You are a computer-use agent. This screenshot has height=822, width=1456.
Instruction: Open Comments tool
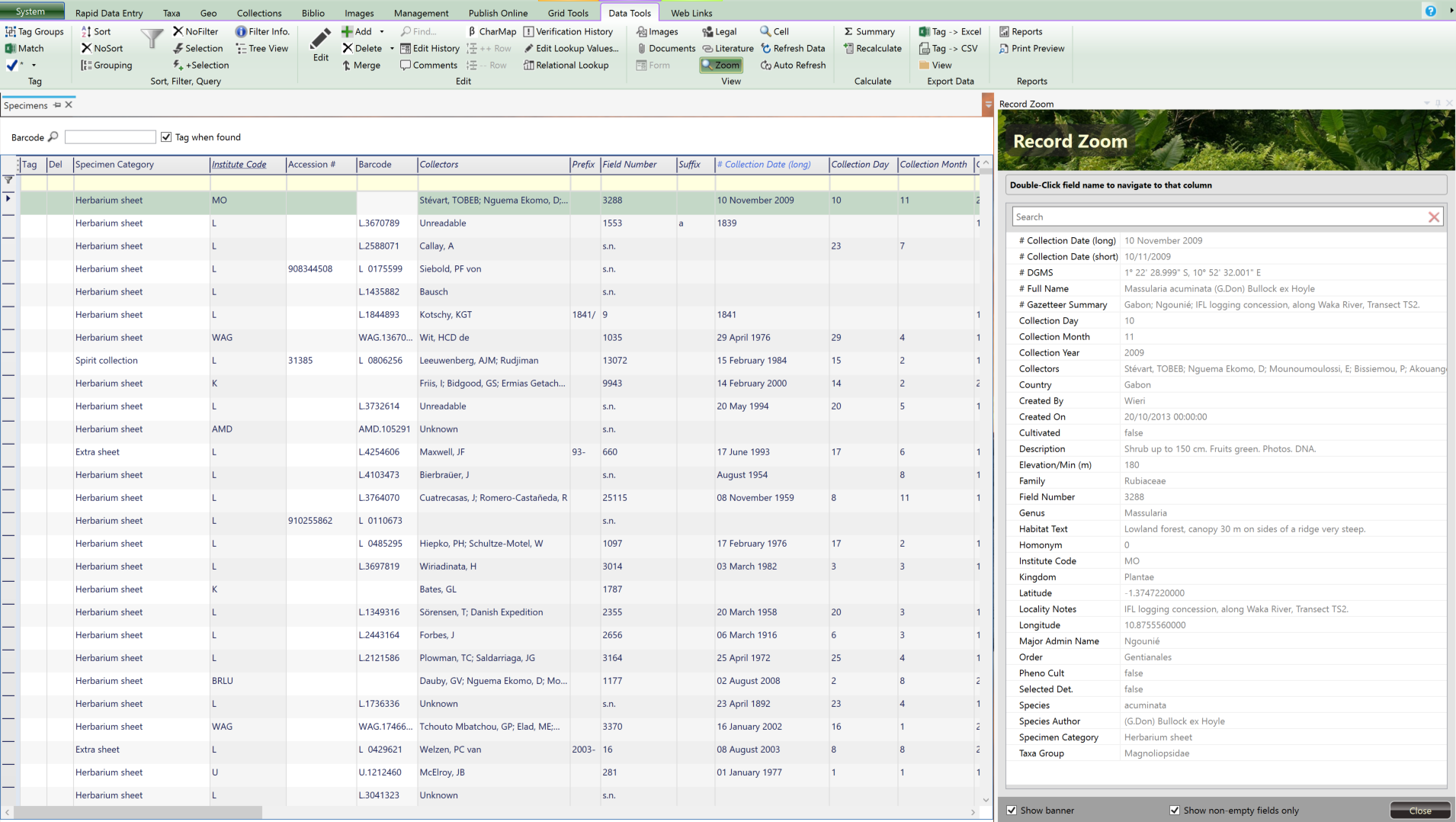[x=428, y=65]
